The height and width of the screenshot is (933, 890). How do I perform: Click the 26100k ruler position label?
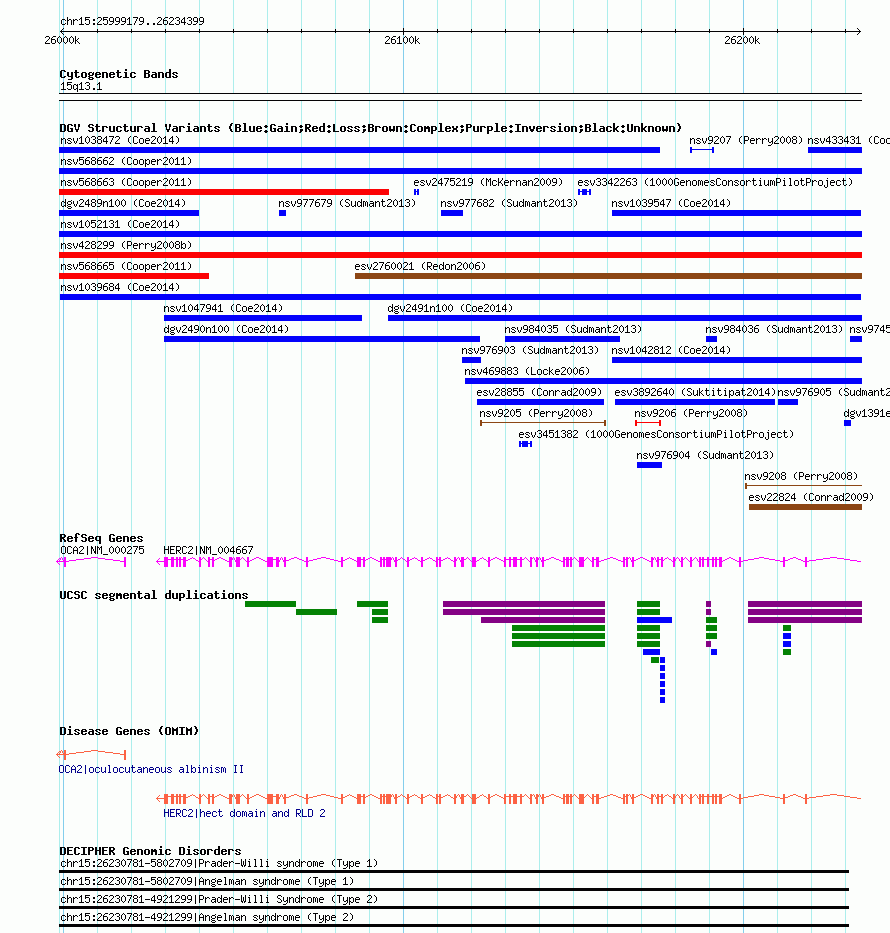(x=402, y=40)
